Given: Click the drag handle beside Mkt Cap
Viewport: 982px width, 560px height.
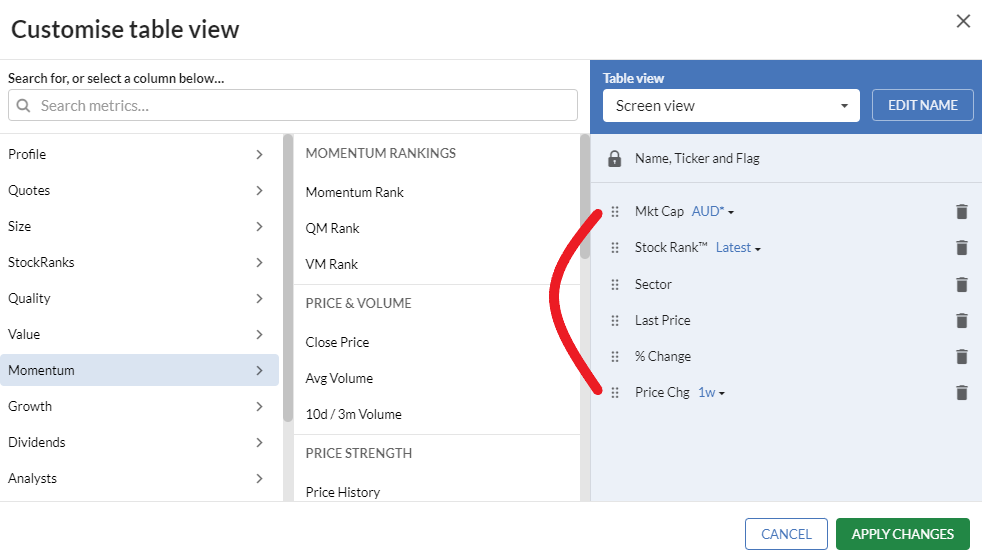Looking at the screenshot, I should pos(615,212).
